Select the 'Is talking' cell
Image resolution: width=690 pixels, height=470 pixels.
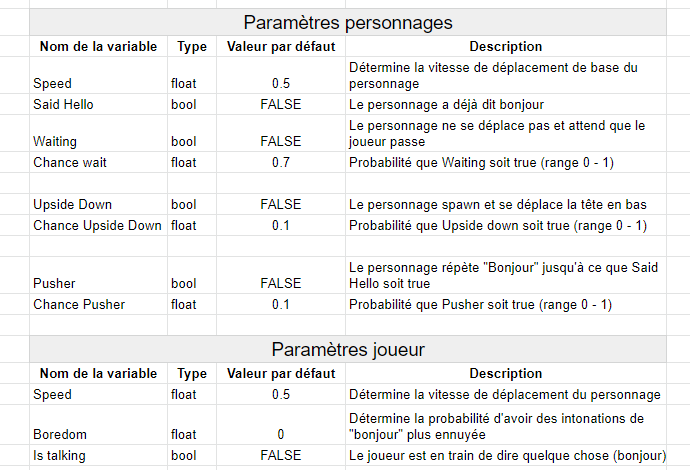(x=99, y=455)
